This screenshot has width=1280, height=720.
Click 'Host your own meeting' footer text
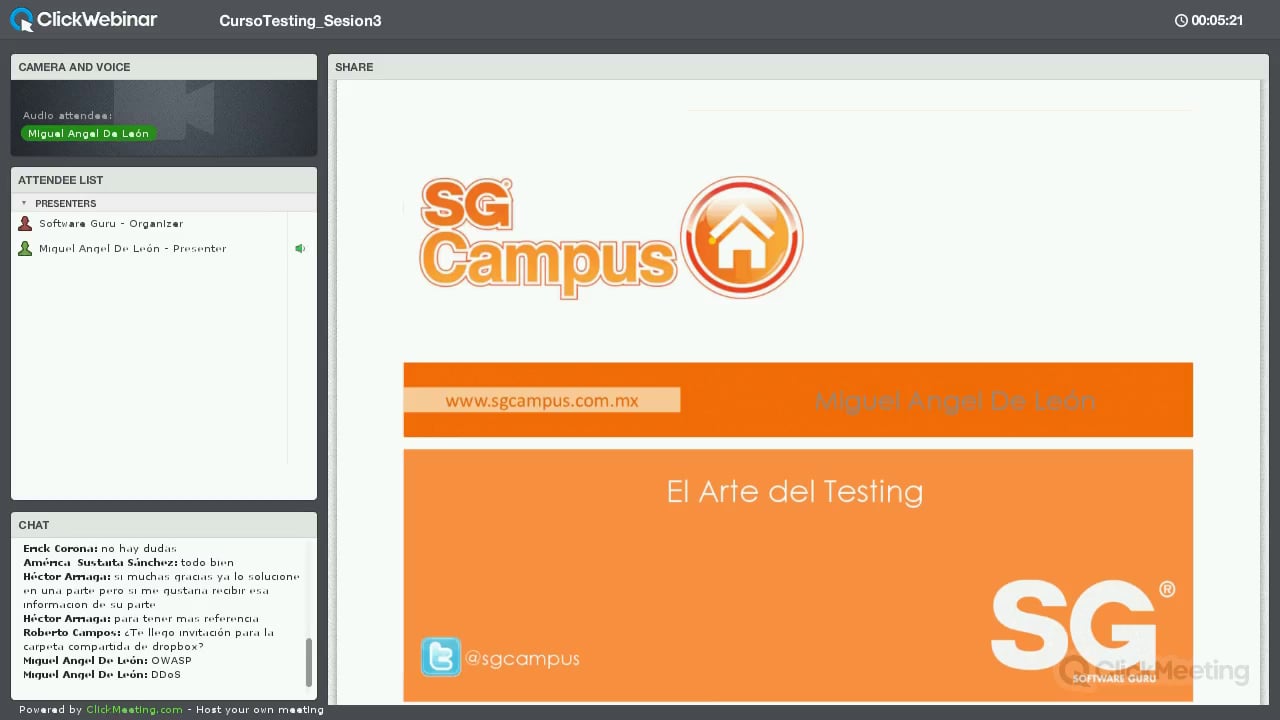pyautogui.click(x=260, y=710)
